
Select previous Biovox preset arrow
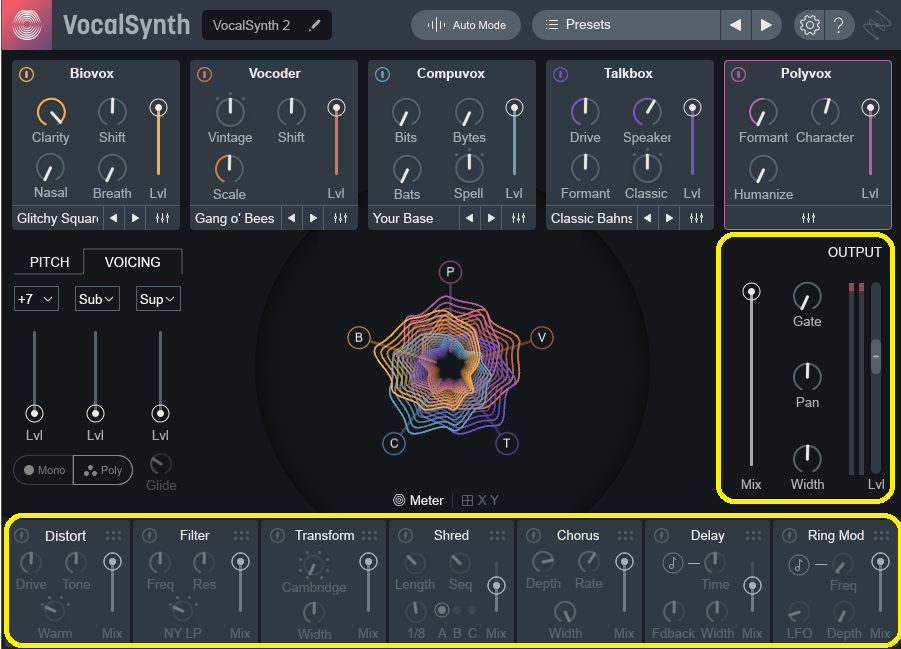114,218
